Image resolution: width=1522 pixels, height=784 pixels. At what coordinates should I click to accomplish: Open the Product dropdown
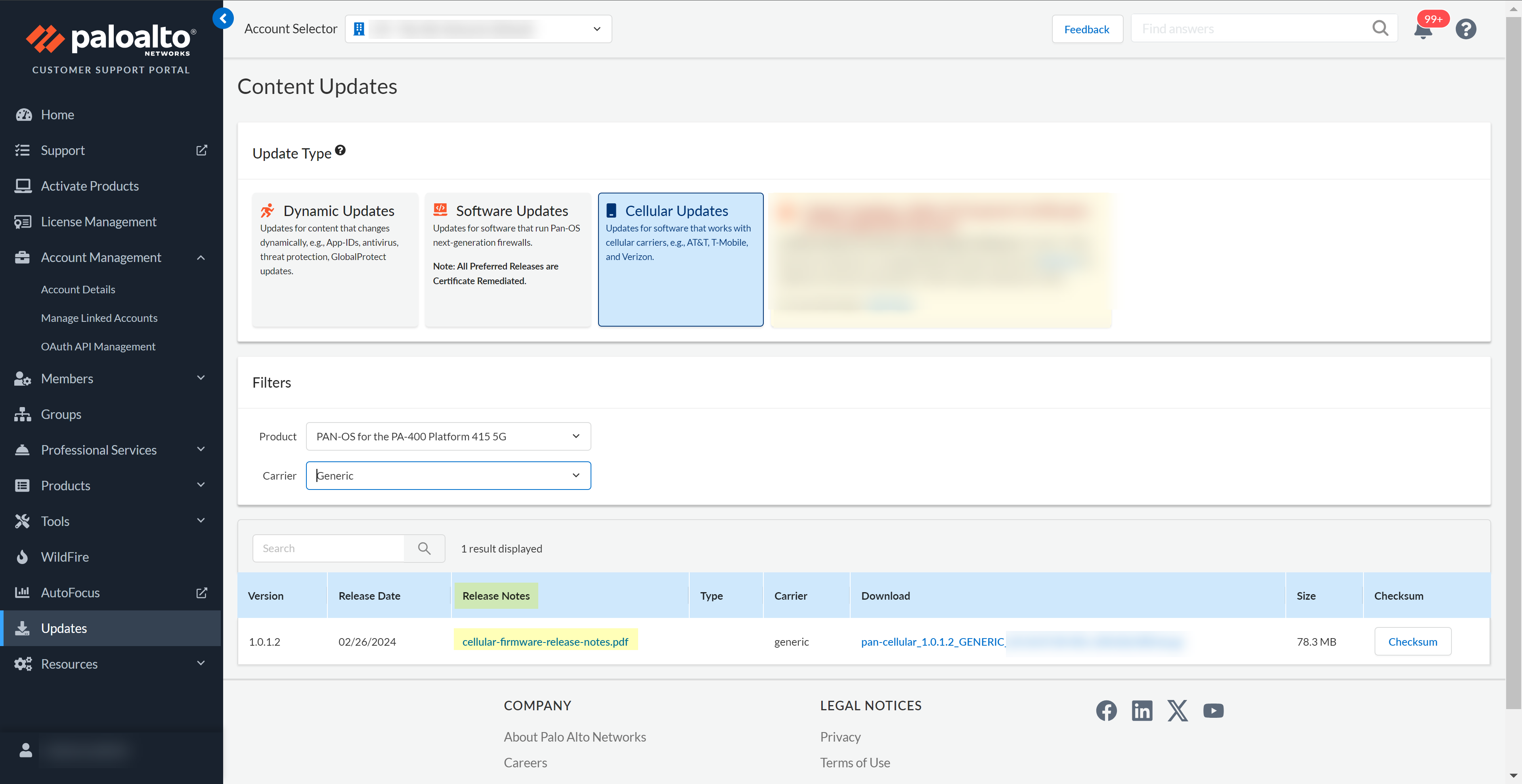click(448, 436)
